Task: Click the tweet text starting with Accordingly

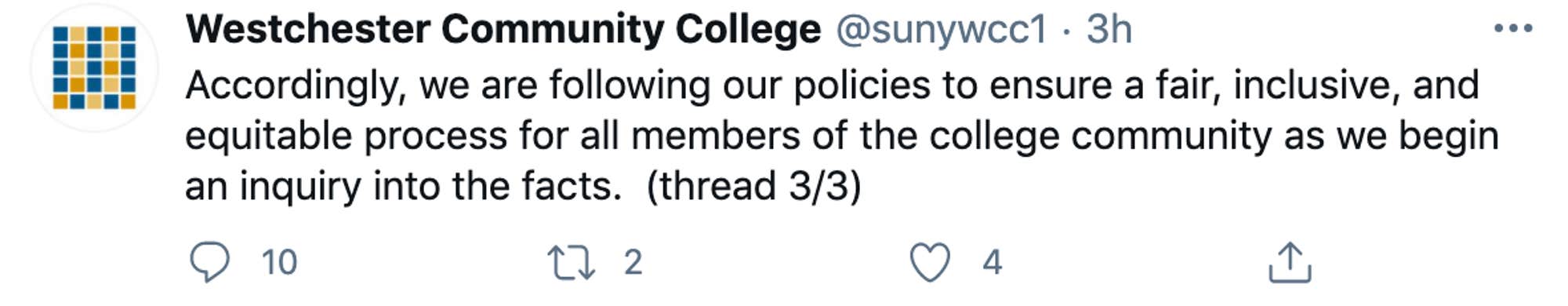Action: 842,136
